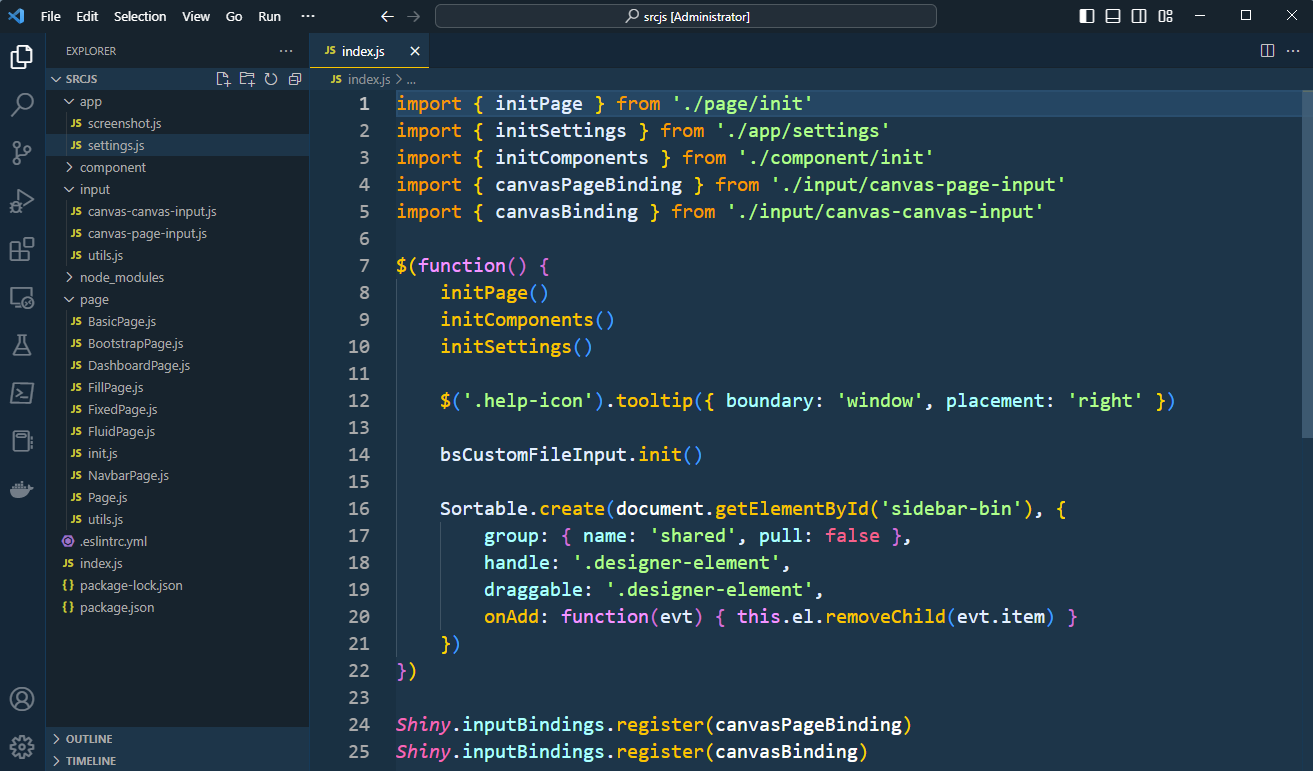The height and width of the screenshot is (771, 1313).
Task: Toggle the secondary side bar visibility
Action: (x=1139, y=16)
